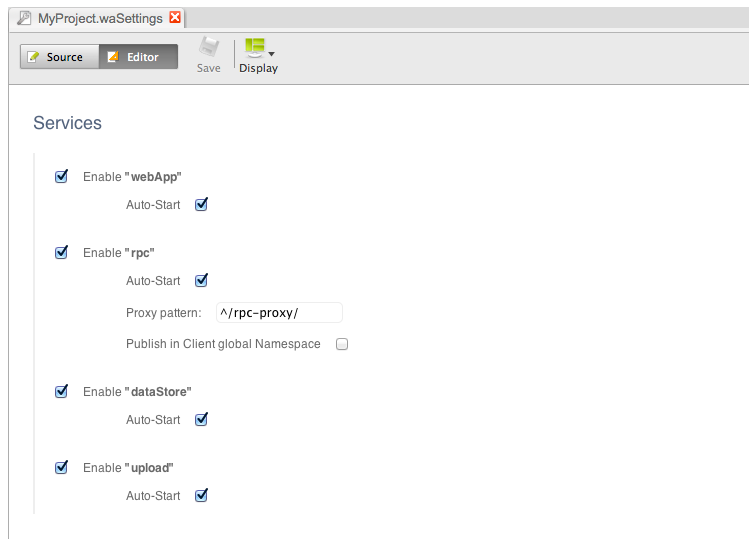
Task: Disable the rpc service checkbox
Action: [62, 253]
